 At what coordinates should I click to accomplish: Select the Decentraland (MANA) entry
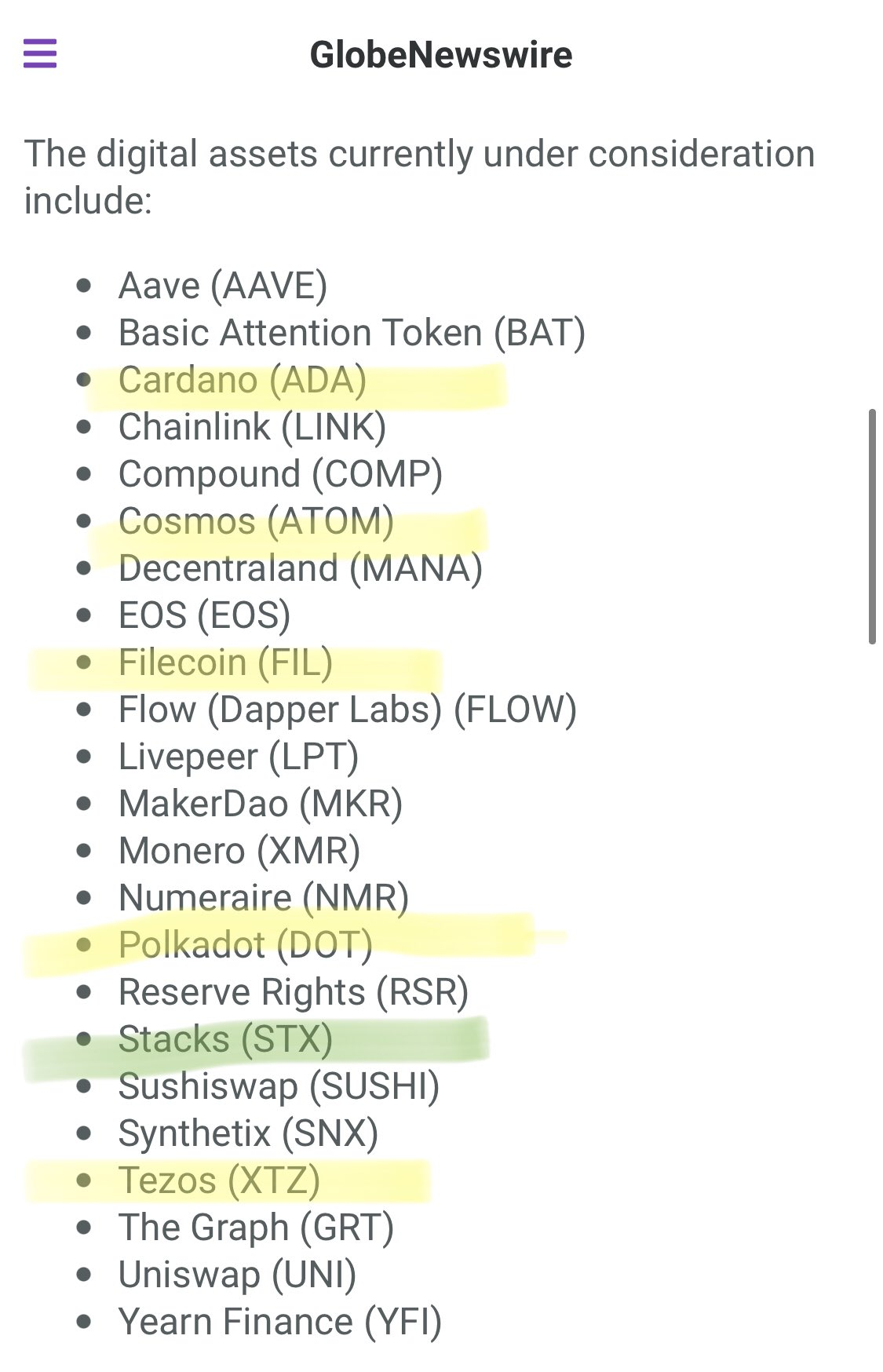(301, 568)
